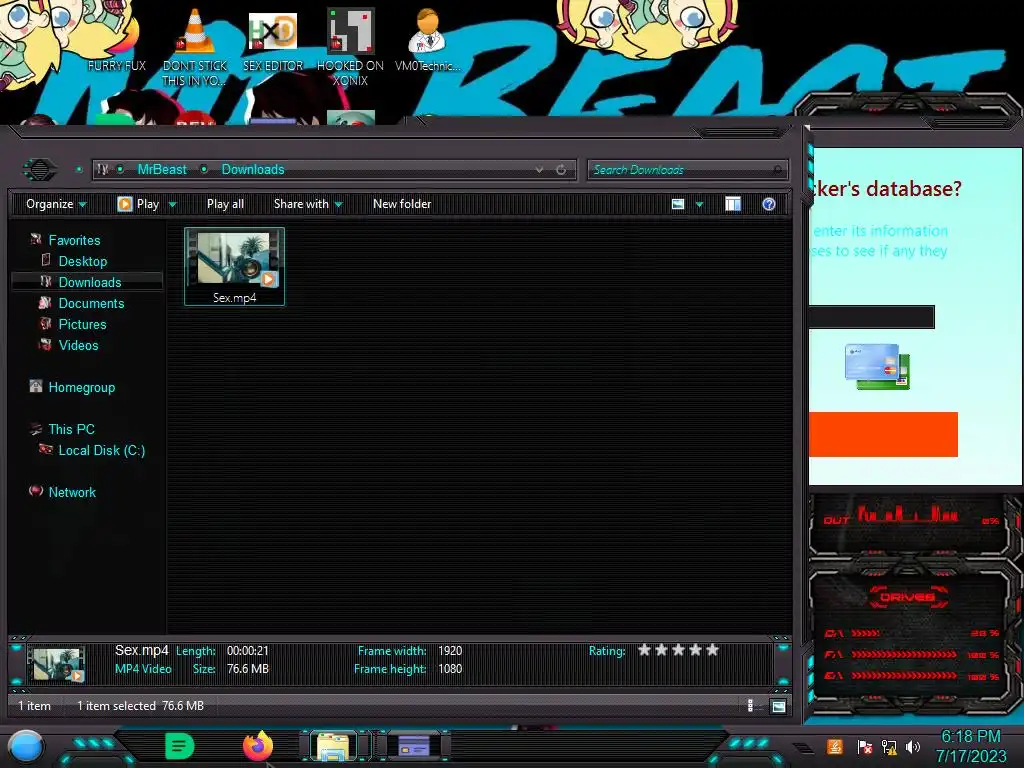Open the address bar history dropdown

click(x=539, y=170)
